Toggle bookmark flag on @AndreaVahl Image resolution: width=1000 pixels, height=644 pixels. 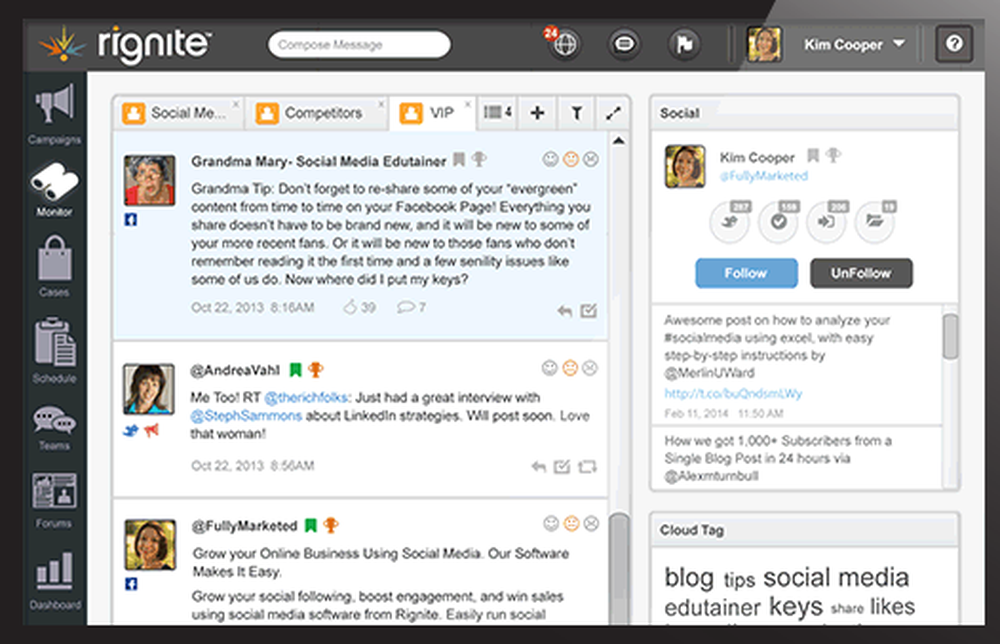(x=295, y=369)
